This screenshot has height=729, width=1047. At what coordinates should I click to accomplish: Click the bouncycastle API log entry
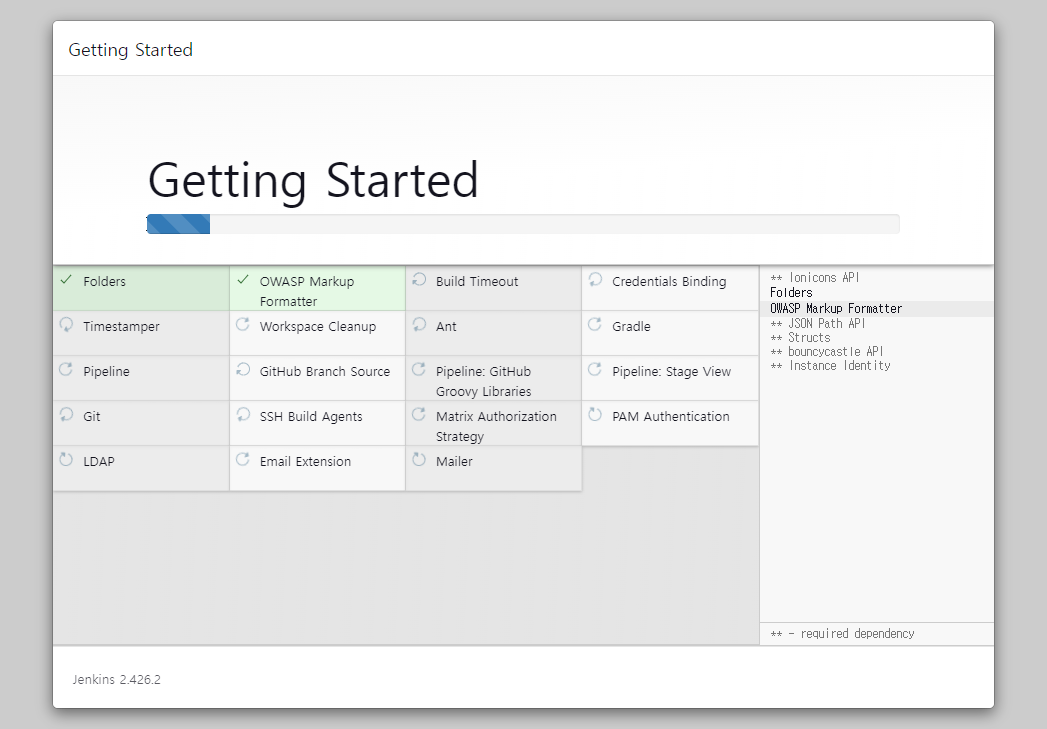(x=827, y=352)
